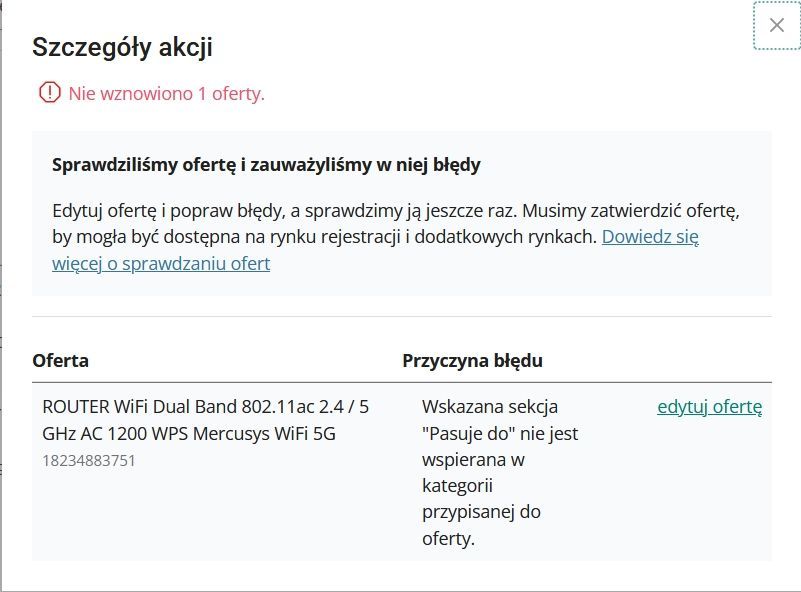Click the 'Szczegóły akcji' dialog title
The height and width of the screenshot is (592, 801).
pyautogui.click(x=118, y=47)
